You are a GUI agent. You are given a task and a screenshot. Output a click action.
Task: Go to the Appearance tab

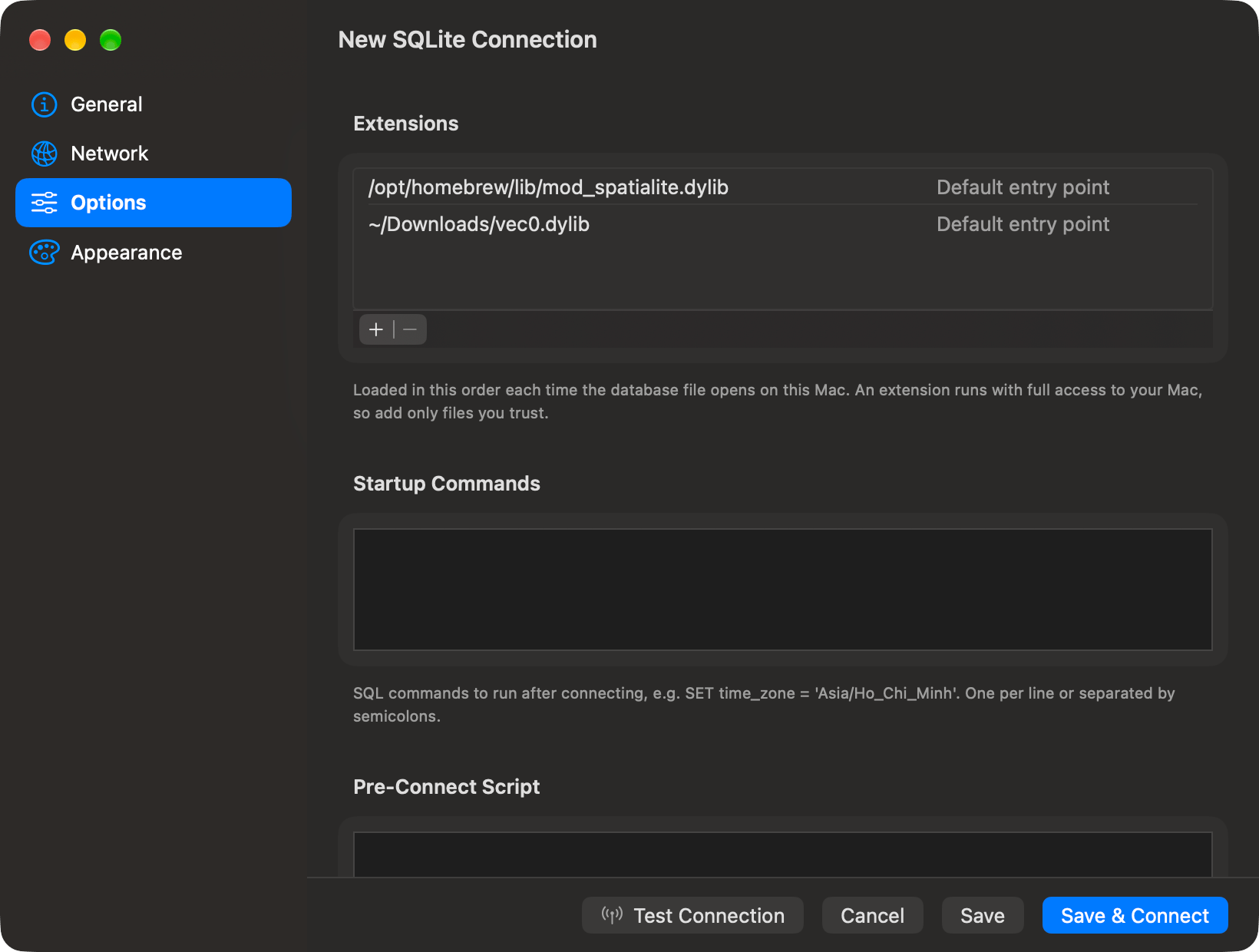(154, 253)
